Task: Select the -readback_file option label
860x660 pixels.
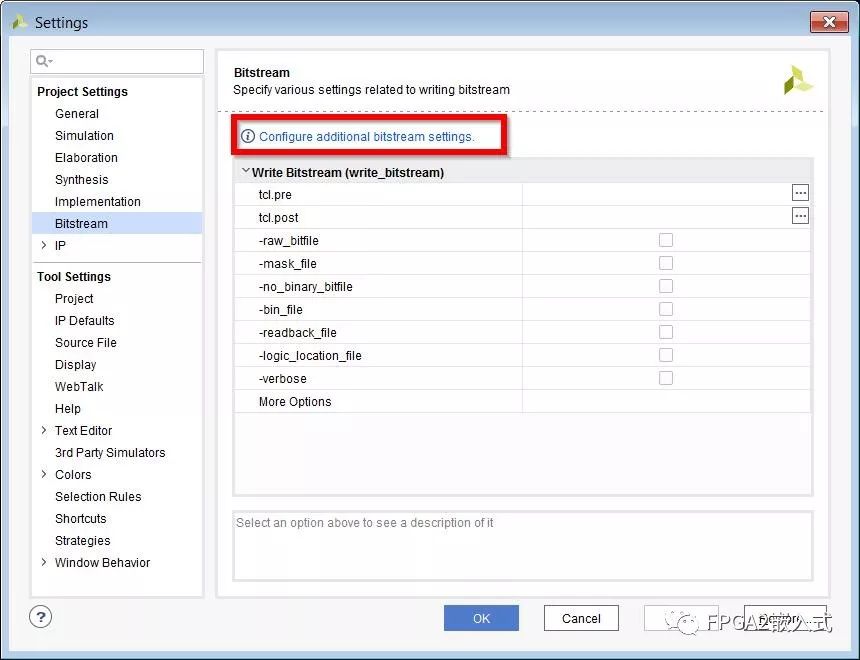Action: tap(297, 333)
